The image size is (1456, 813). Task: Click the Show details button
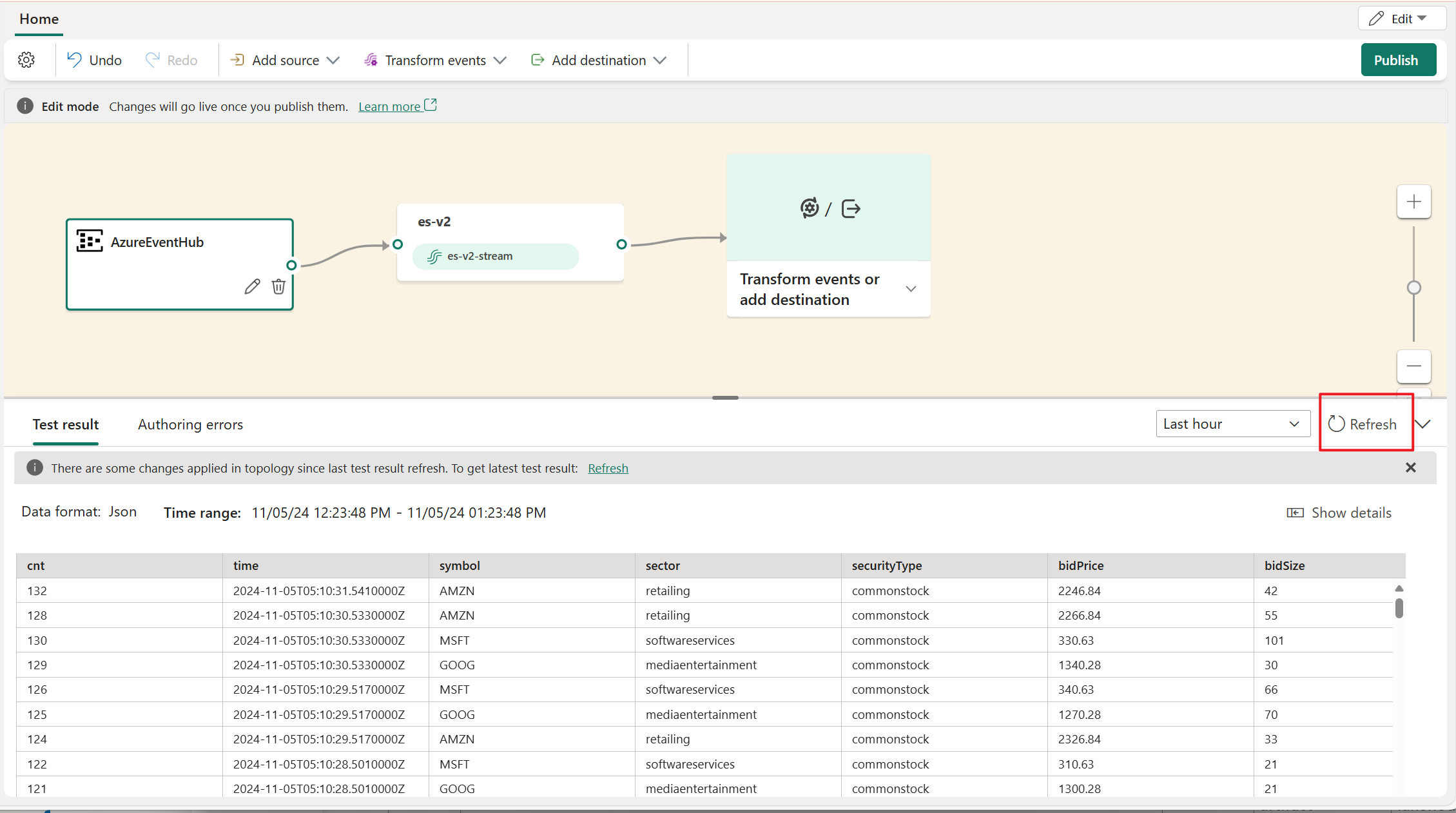coord(1339,512)
